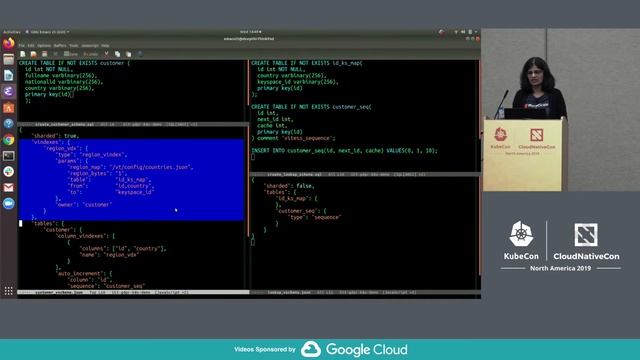Open the File menu in Emacs
The image size is (640, 360).
22,46
